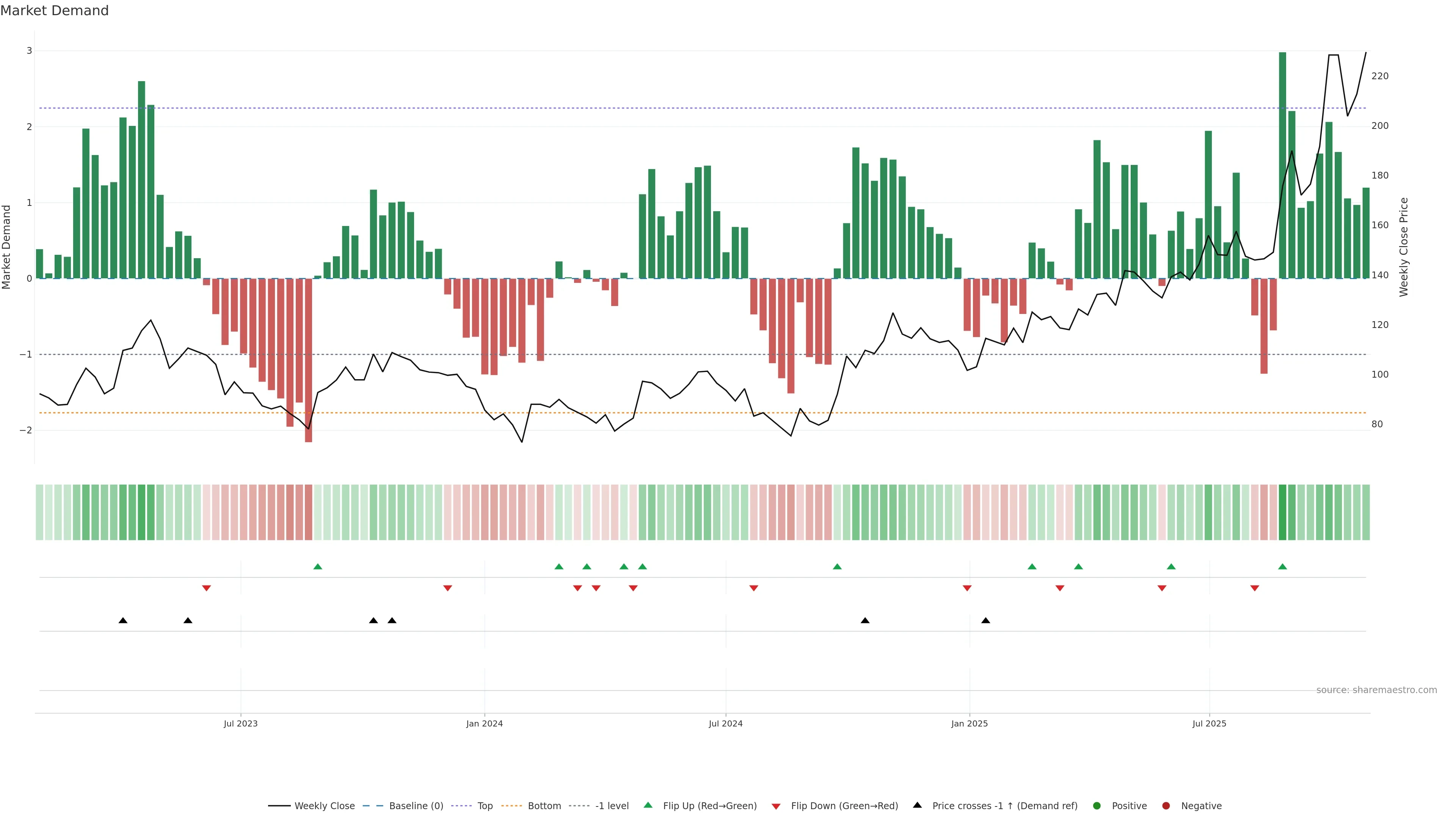This screenshot has height=819, width=1456.
Task: Click black triangle Price crosses legend icon
Action: tap(917, 805)
